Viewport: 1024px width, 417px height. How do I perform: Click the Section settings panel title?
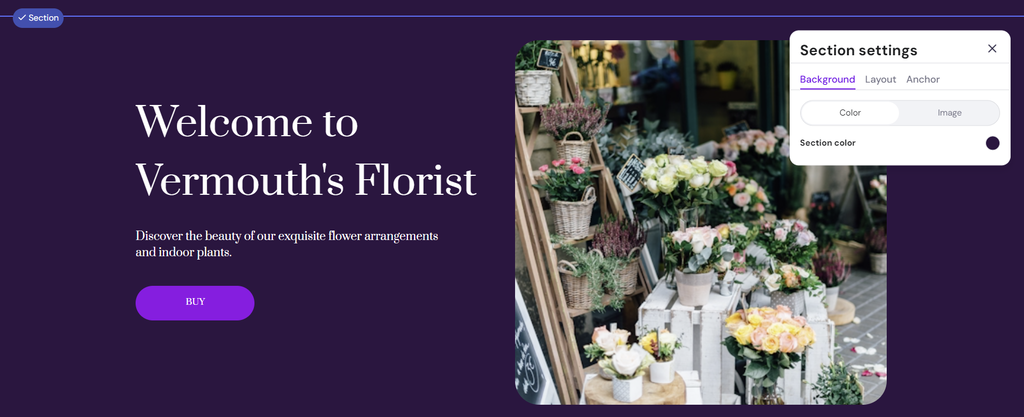(858, 50)
